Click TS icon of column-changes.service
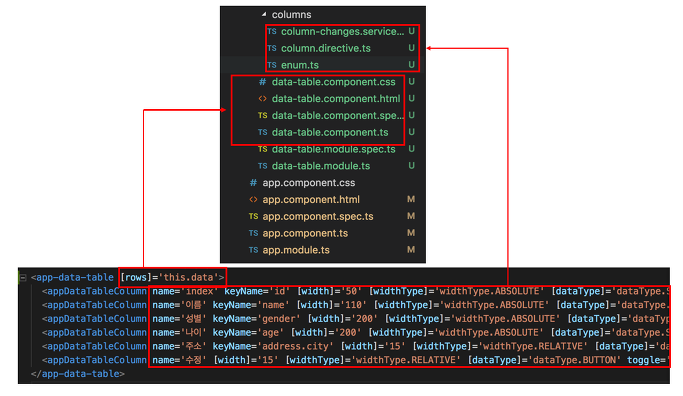The height and width of the screenshot is (396, 683). 272,31
